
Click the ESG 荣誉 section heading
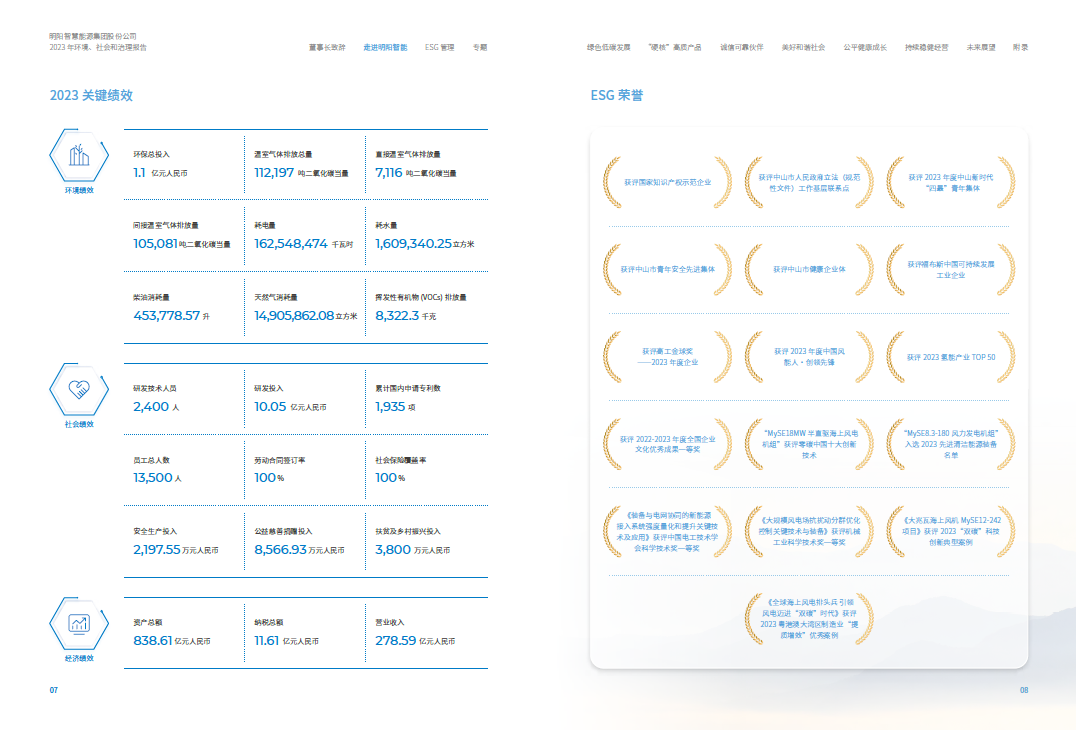coord(617,95)
